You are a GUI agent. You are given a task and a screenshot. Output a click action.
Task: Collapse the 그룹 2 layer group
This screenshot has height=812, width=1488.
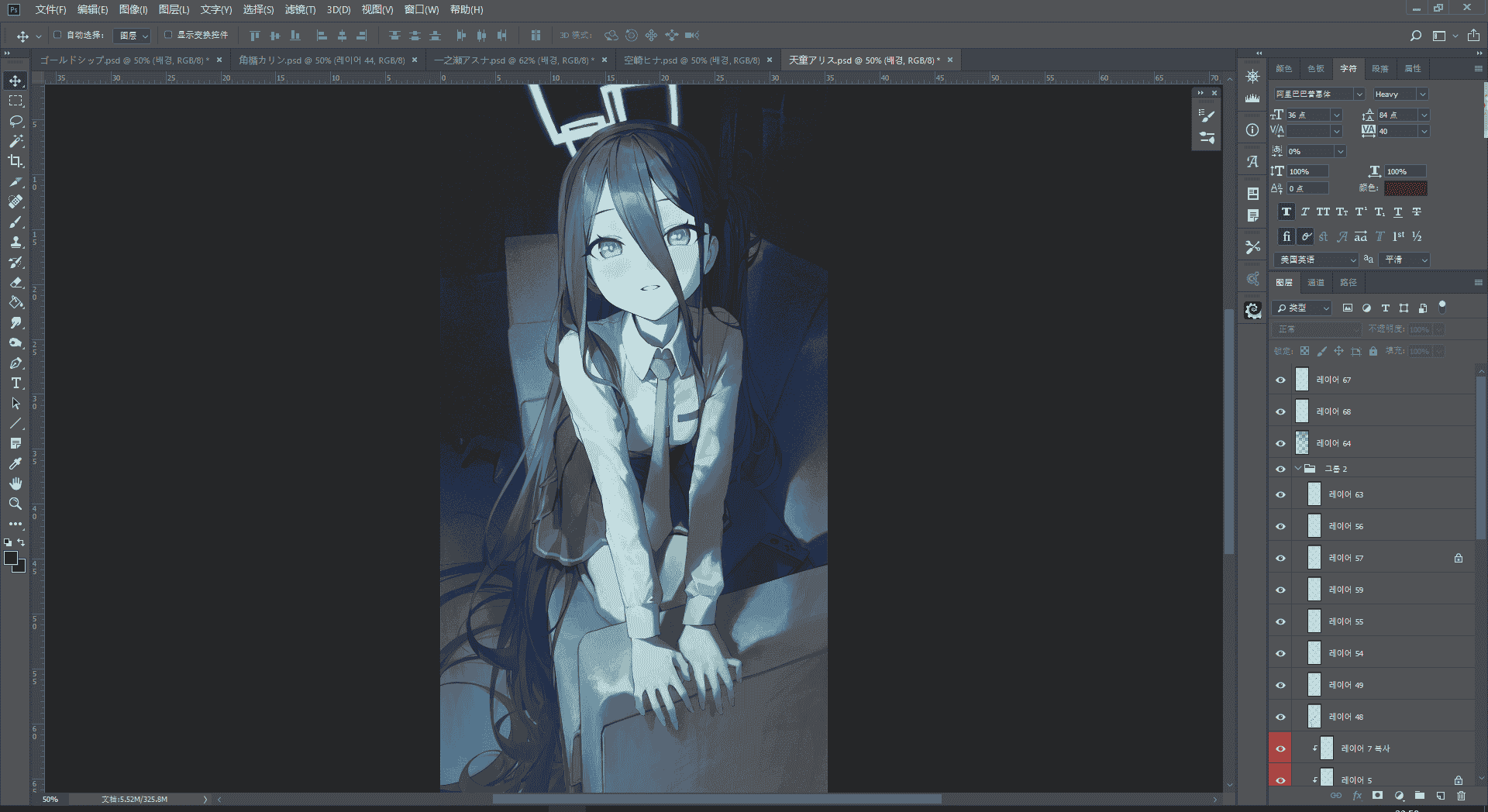[1297, 469]
